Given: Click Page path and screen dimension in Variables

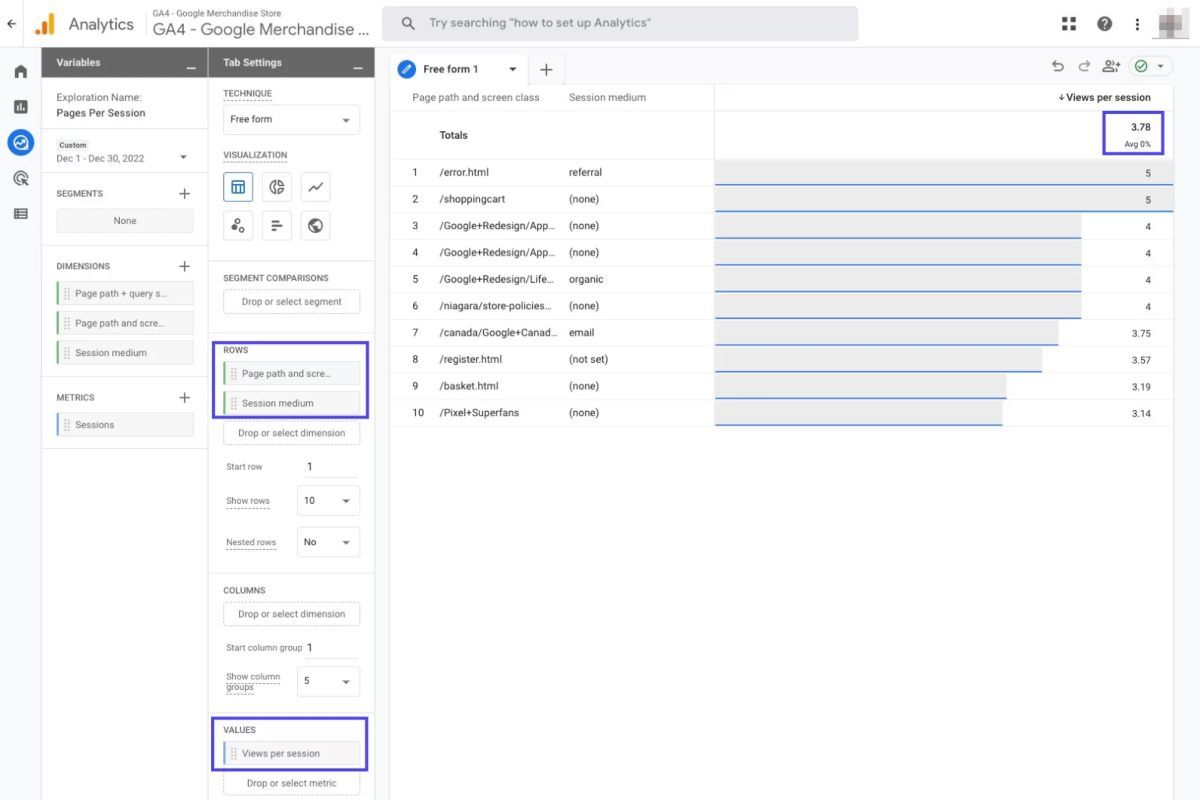Looking at the screenshot, I should (125, 323).
